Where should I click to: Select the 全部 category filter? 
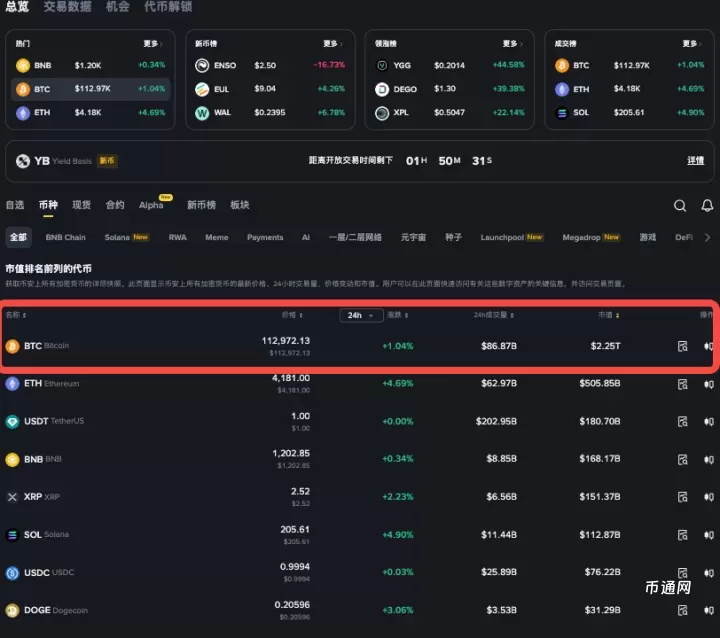pos(18,237)
